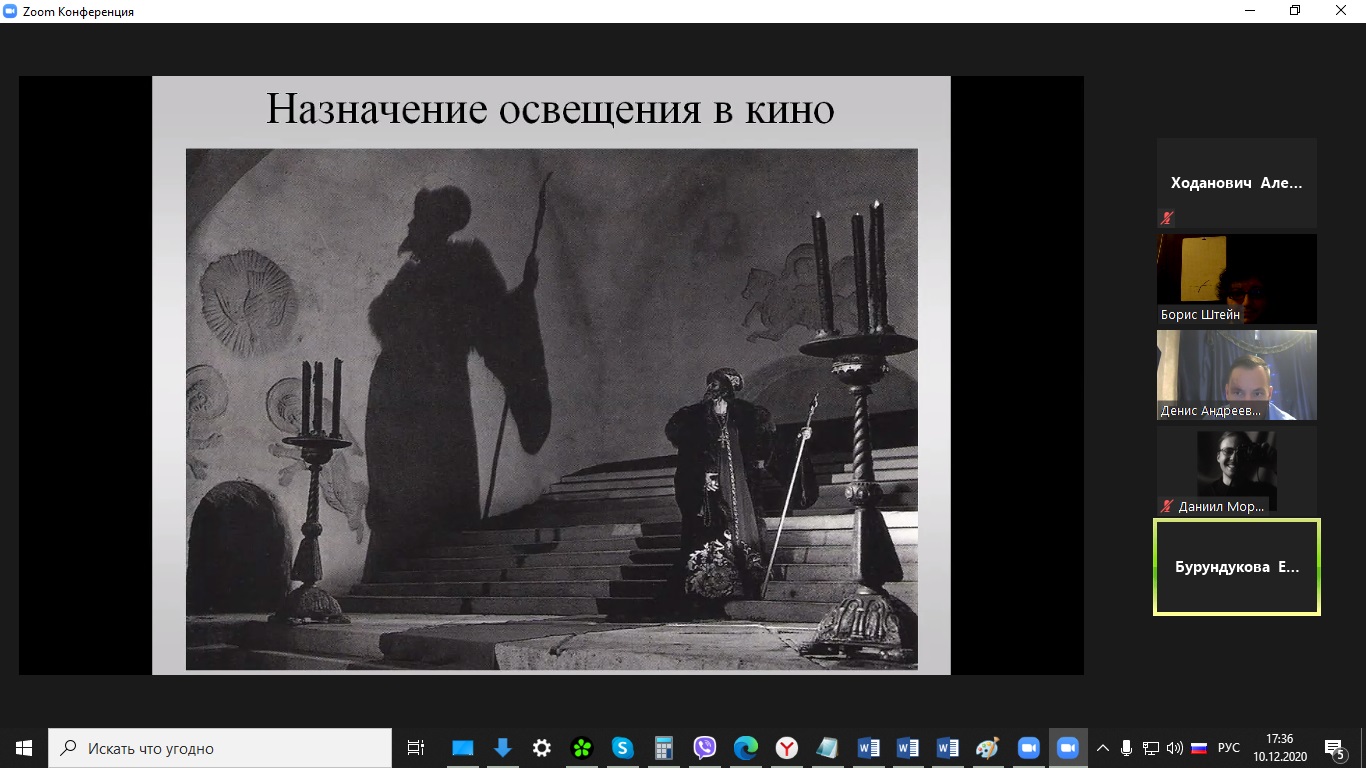Open Viber from the taskbar

coord(705,748)
